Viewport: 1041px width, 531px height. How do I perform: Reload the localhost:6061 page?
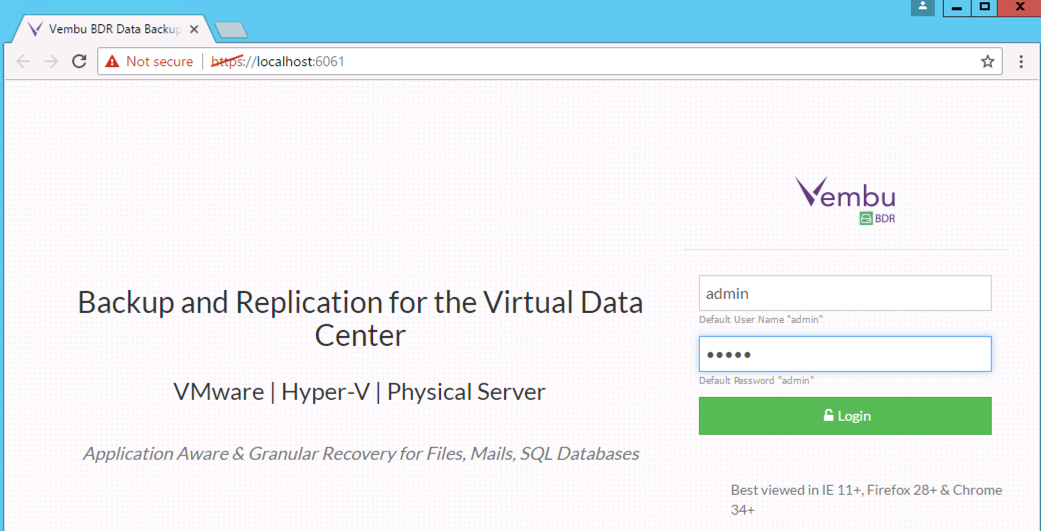[x=79, y=62]
